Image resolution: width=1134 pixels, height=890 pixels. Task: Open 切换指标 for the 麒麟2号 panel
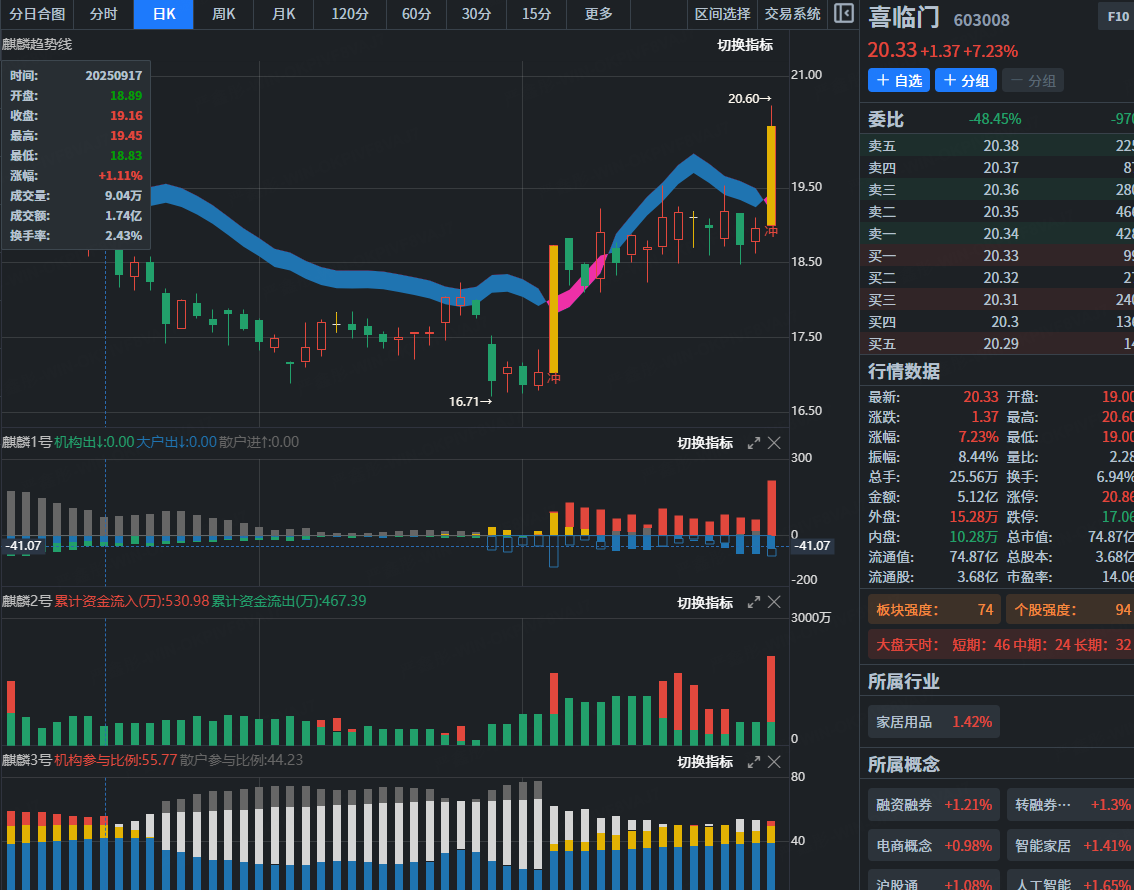point(705,603)
